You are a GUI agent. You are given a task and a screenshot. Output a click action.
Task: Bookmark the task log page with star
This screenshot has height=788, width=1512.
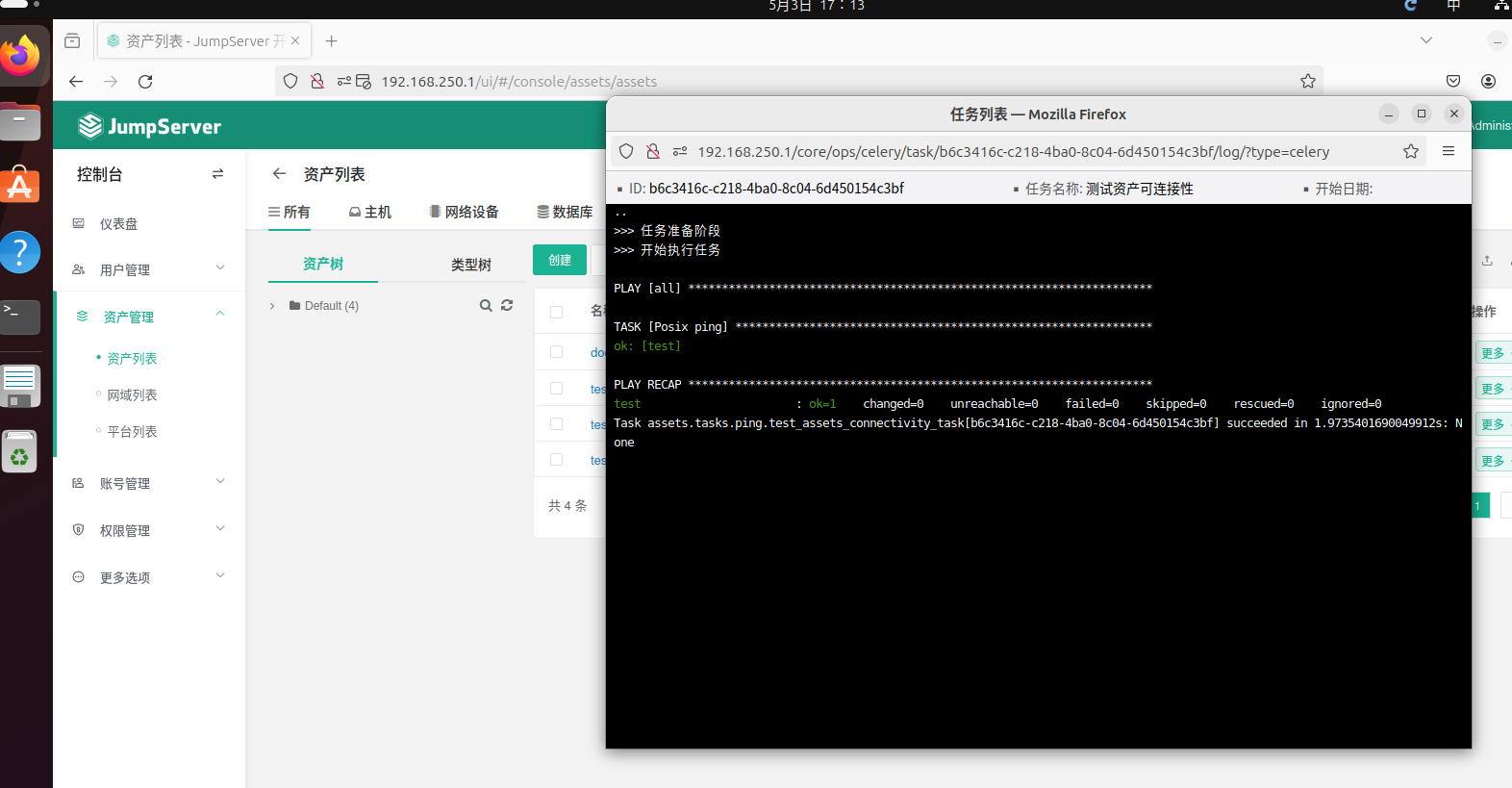pyautogui.click(x=1410, y=151)
